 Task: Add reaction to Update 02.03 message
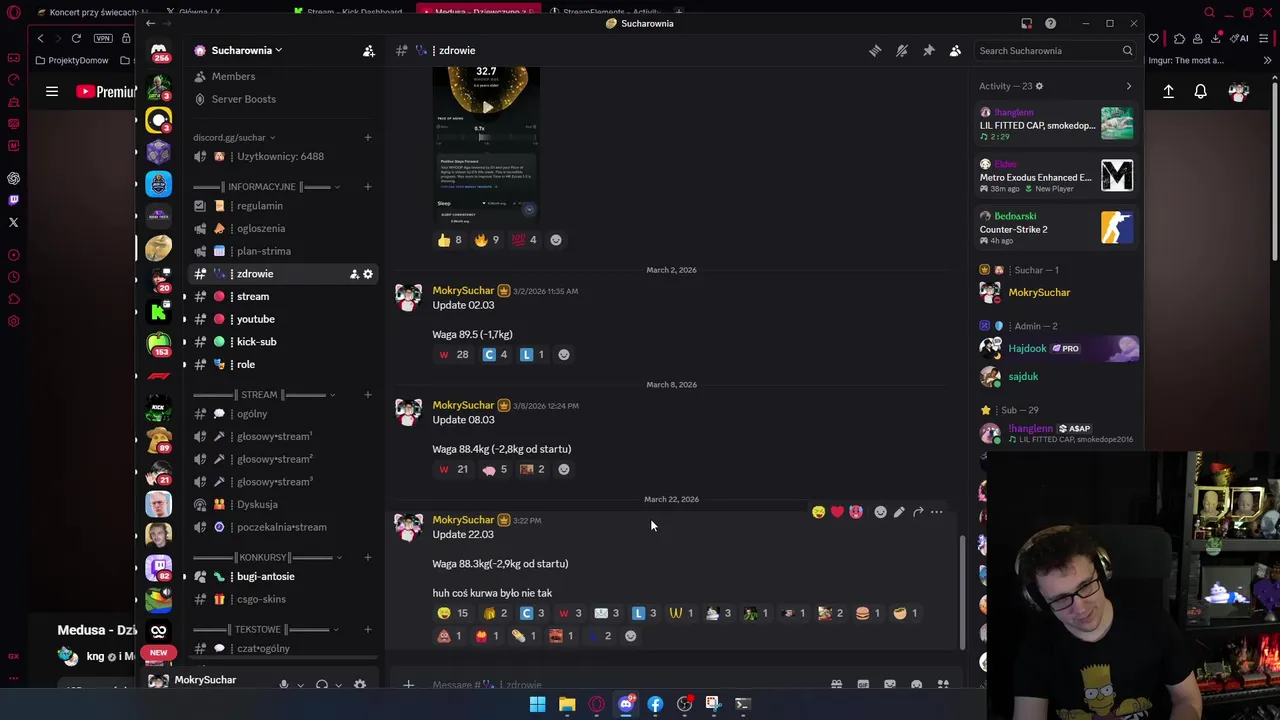click(564, 355)
